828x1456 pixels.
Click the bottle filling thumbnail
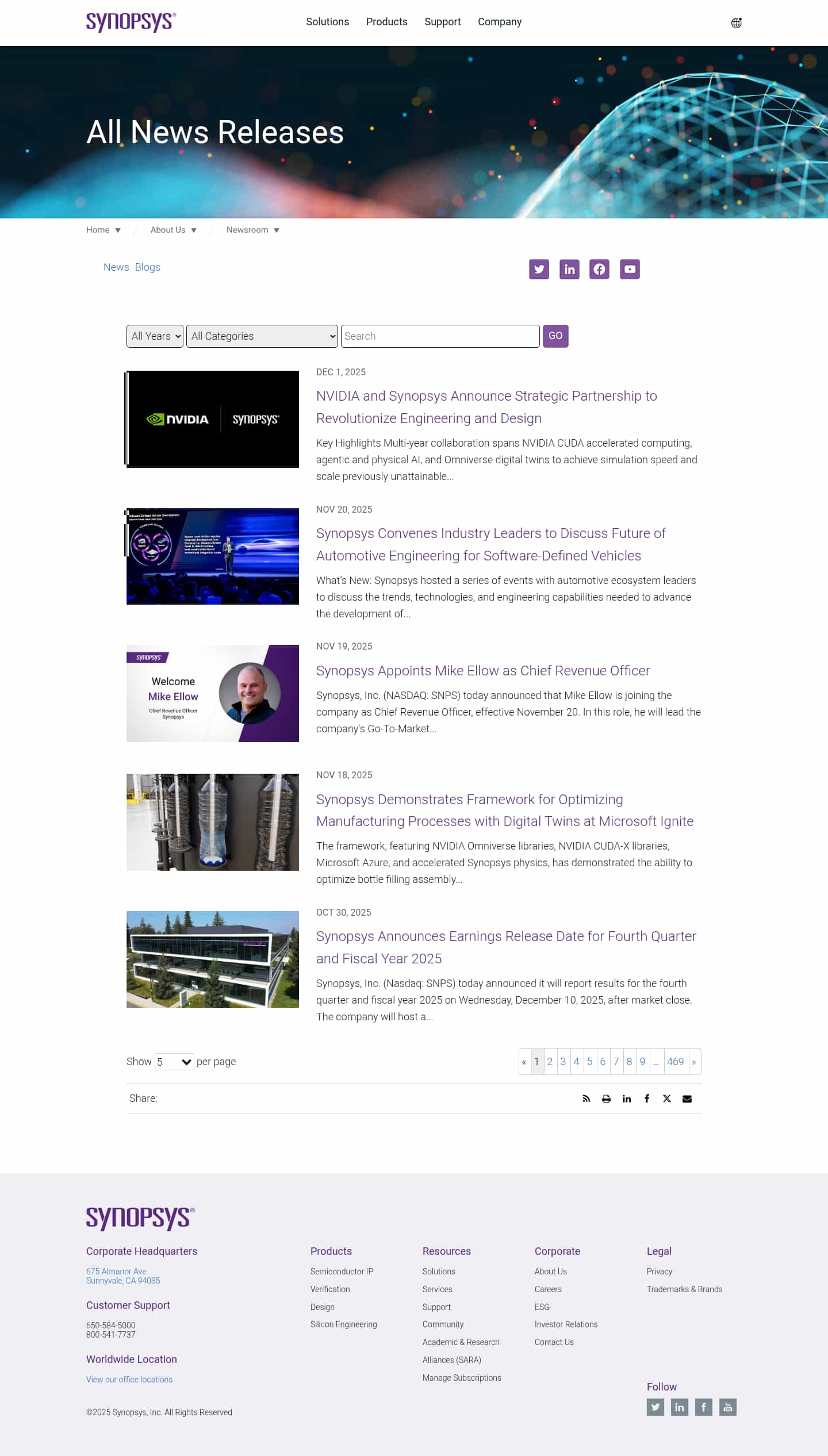(x=213, y=822)
